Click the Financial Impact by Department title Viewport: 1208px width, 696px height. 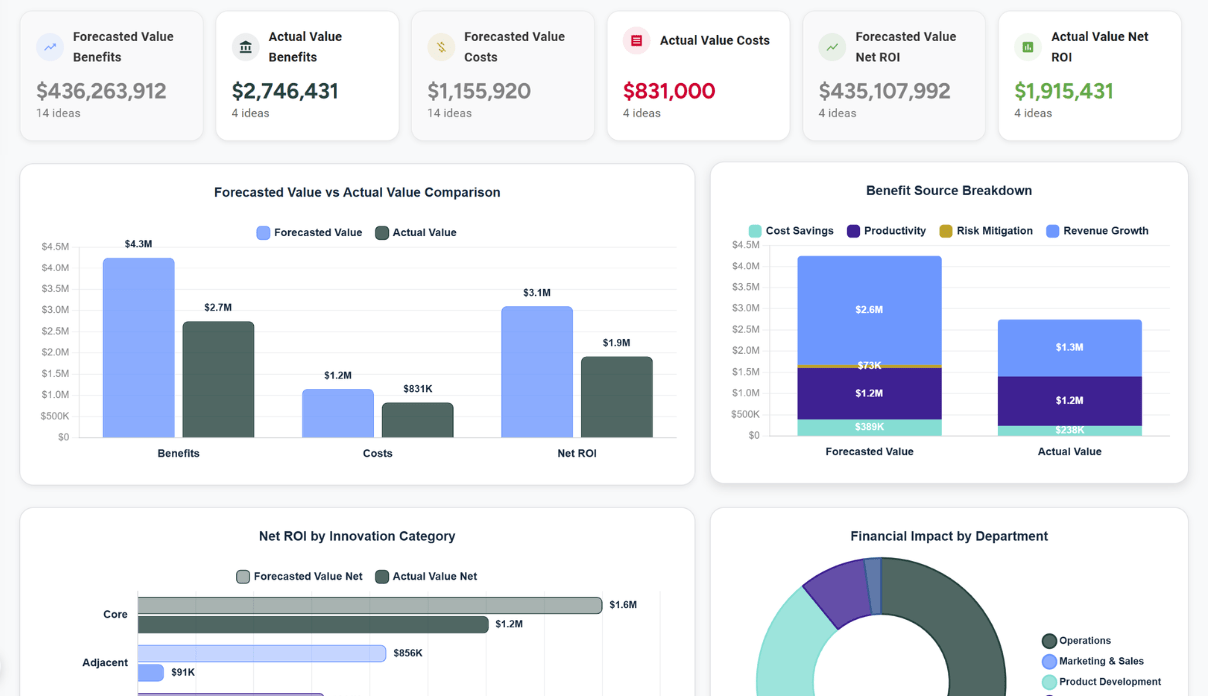[949, 536]
